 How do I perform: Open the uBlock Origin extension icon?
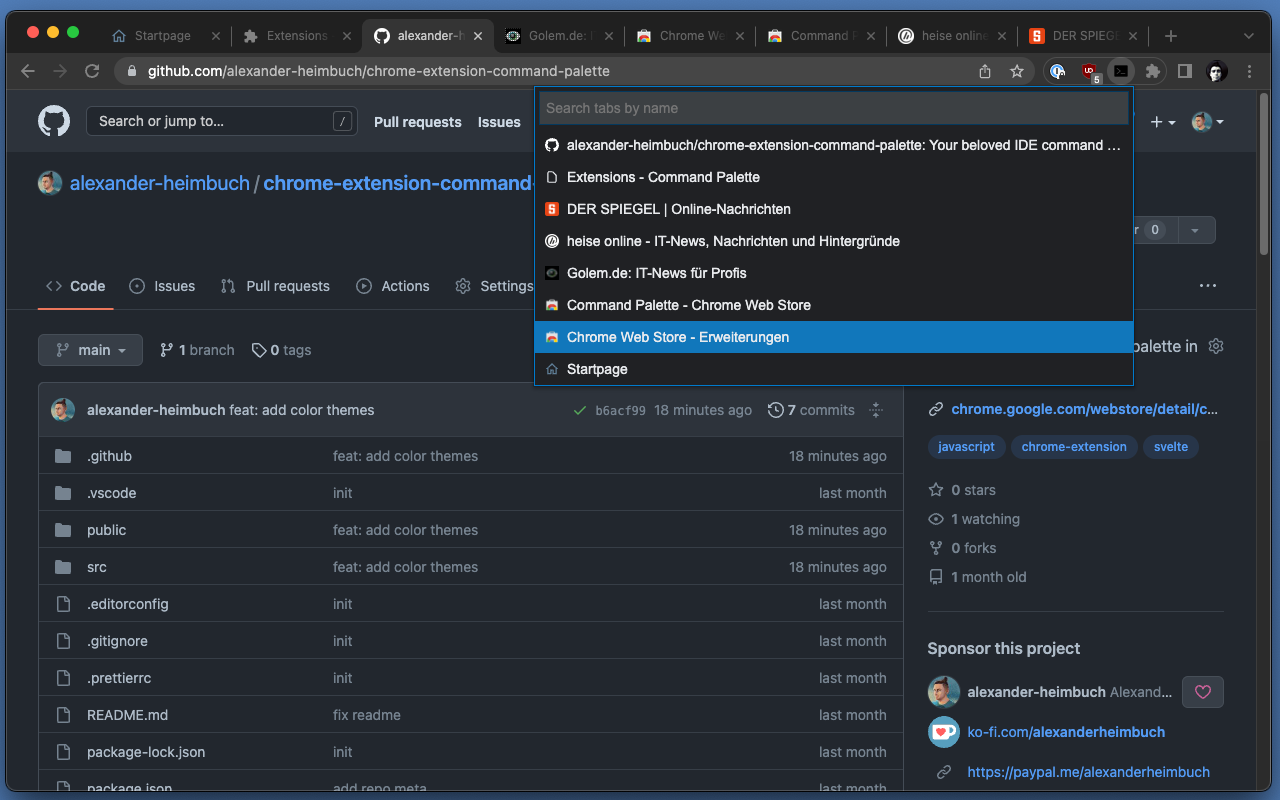(x=1089, y=71)
